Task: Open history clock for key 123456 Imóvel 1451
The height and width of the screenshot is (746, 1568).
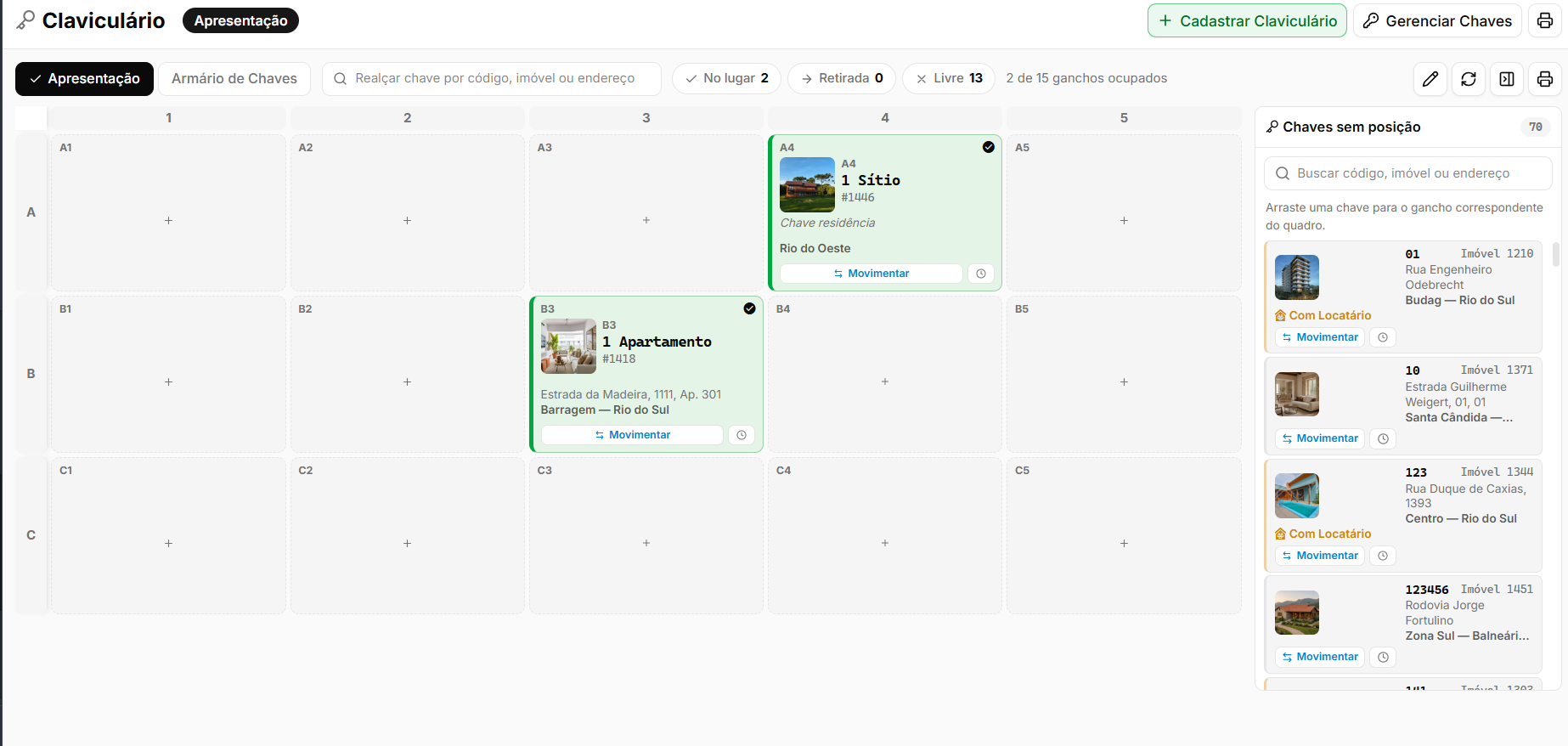Action: (x=1383, y=657)
